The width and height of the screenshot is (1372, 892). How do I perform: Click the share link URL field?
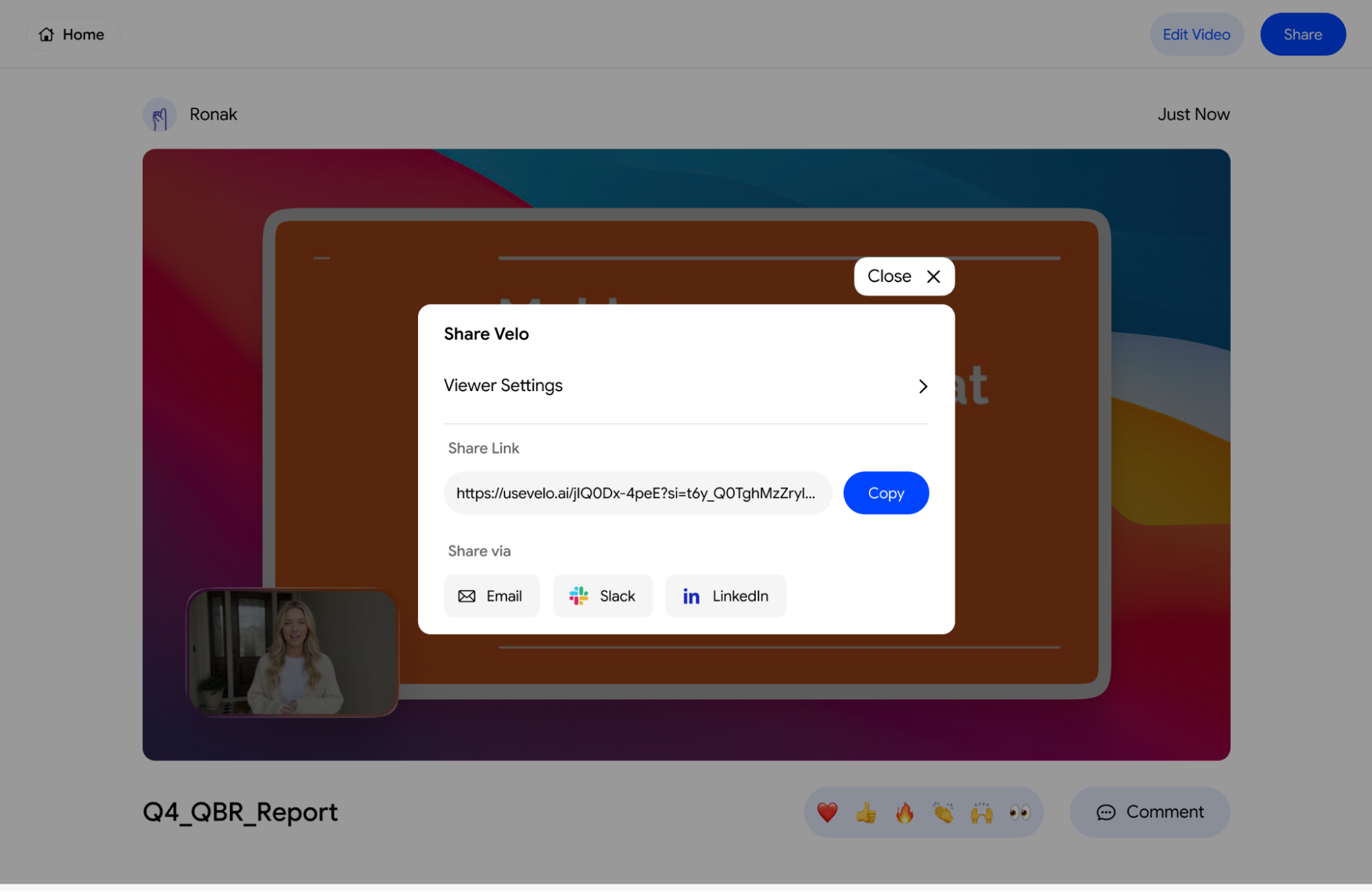(x=637, y=493)
